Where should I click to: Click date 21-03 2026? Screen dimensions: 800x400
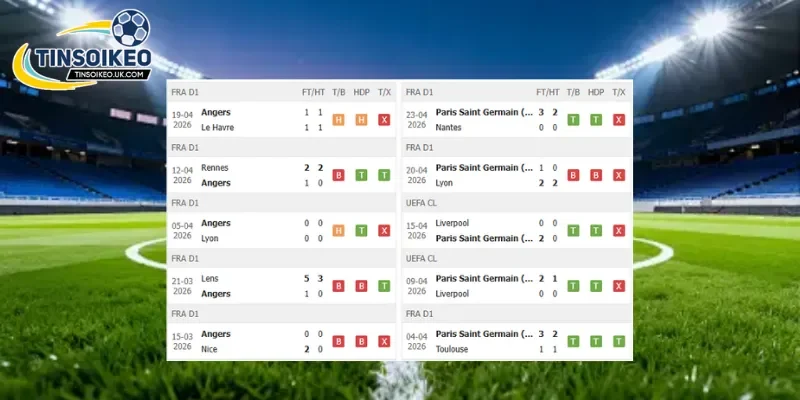pos(182,286)
